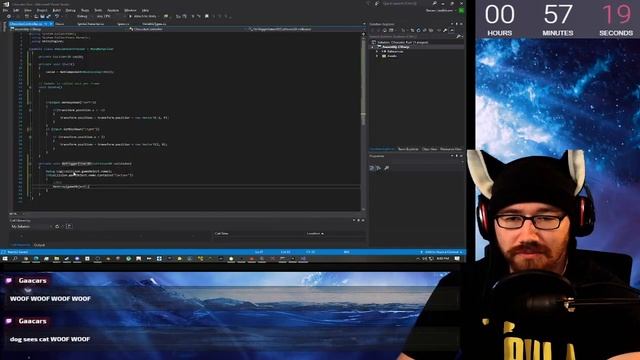The image size is (640, 360).
Task: Open the Project menu
Action: click(x=42, y=10)
